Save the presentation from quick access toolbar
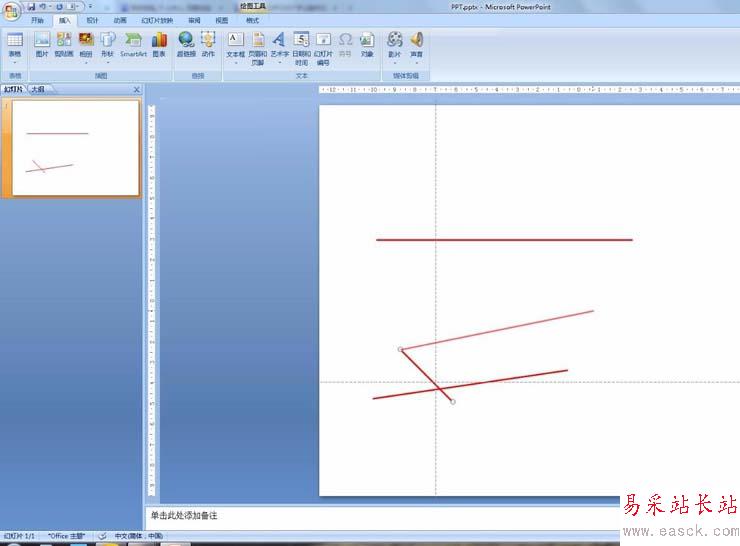 click(32, 7)
